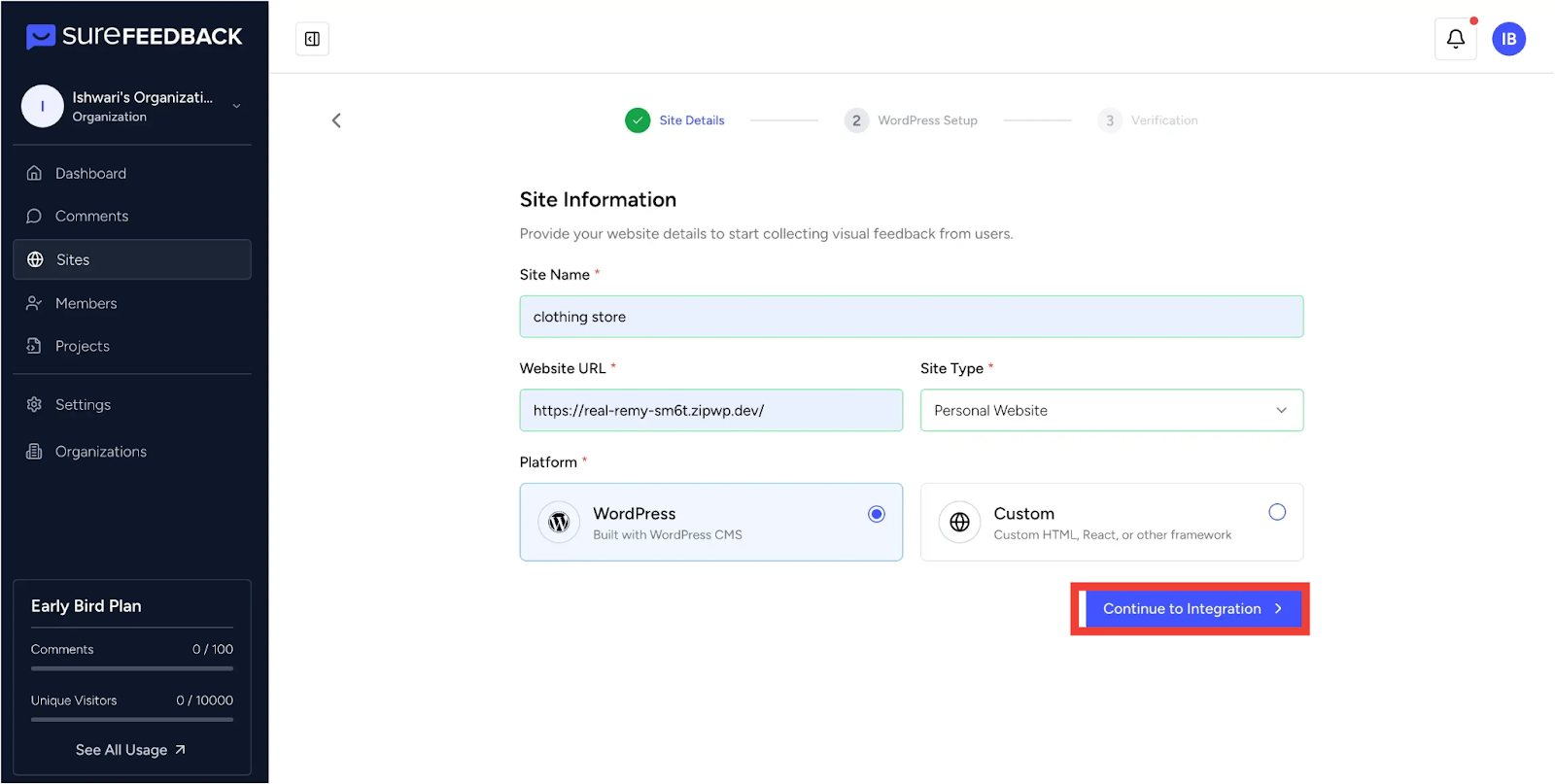Open the See All Usage link

tap(130, 750)
